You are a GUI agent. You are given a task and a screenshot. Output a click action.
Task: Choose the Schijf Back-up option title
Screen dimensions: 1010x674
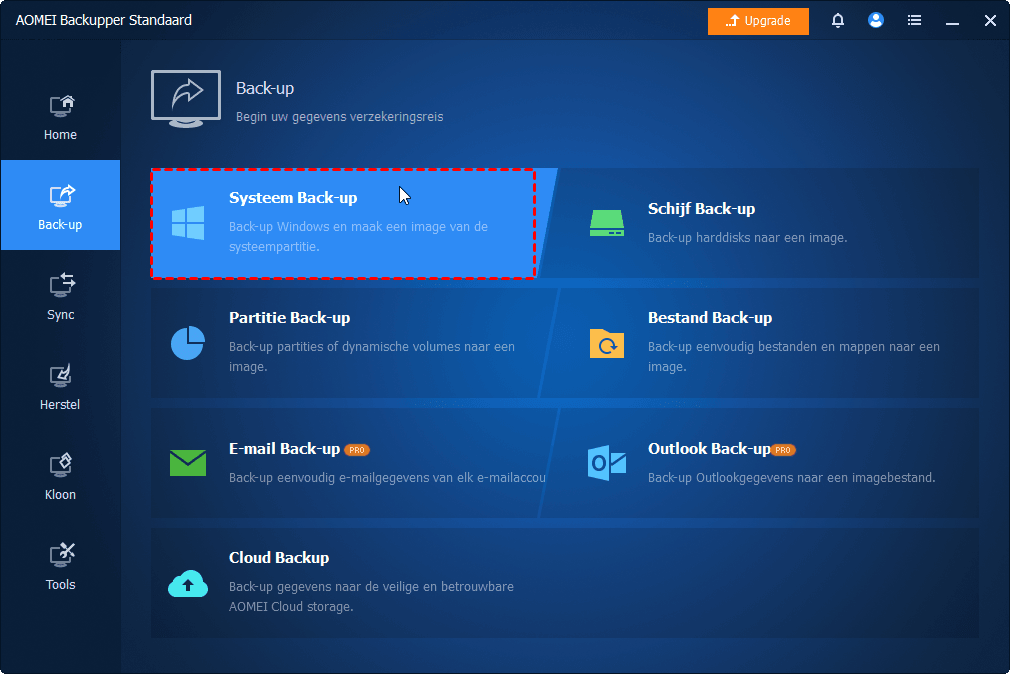click(x=701, y=209)
